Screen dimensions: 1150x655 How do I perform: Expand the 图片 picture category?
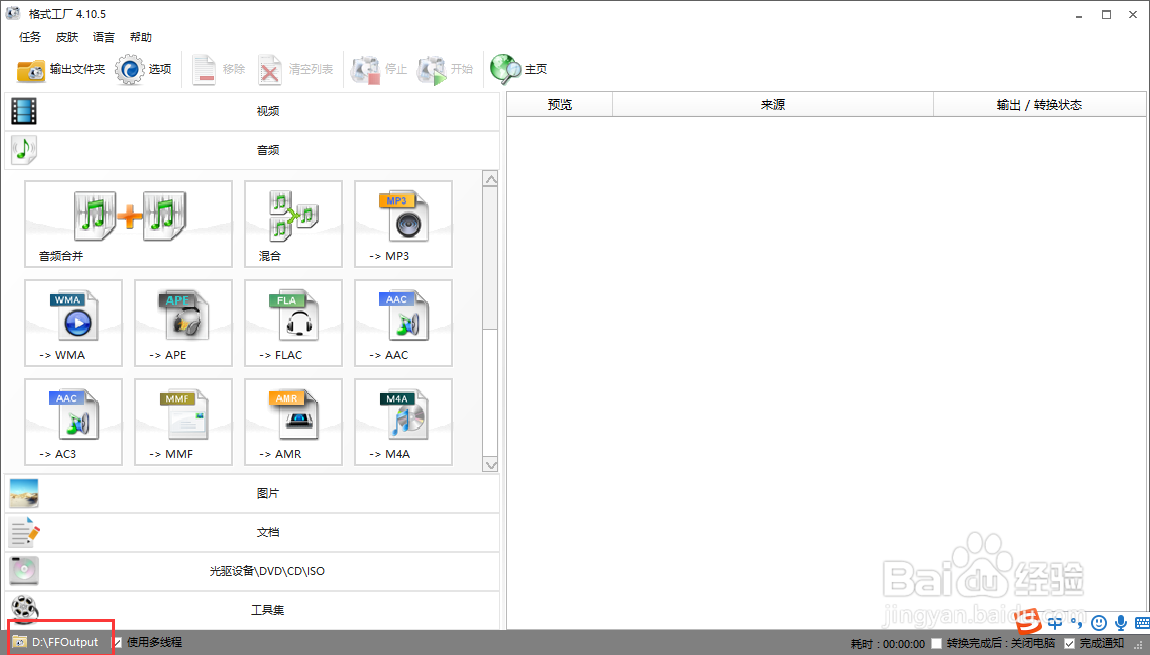pos(252,494)
